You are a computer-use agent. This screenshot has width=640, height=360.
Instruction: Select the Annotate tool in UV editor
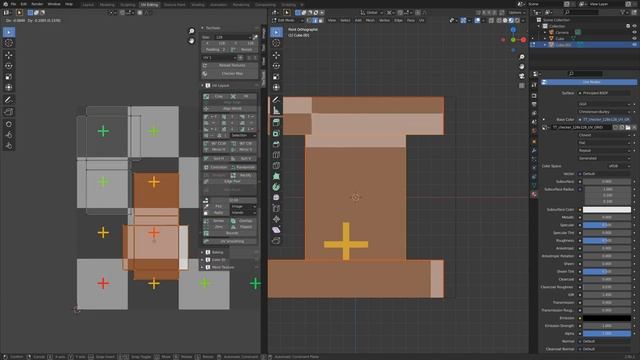point(9,100)
